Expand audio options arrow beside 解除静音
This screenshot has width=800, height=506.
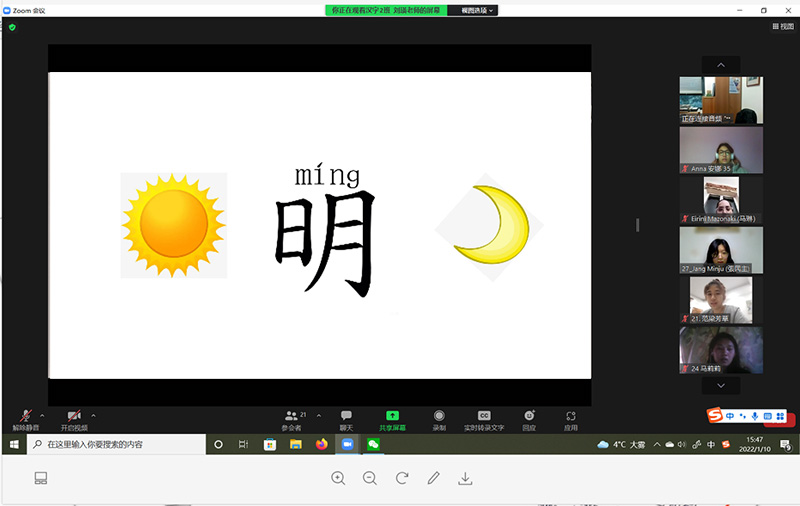tap(42, 414)
